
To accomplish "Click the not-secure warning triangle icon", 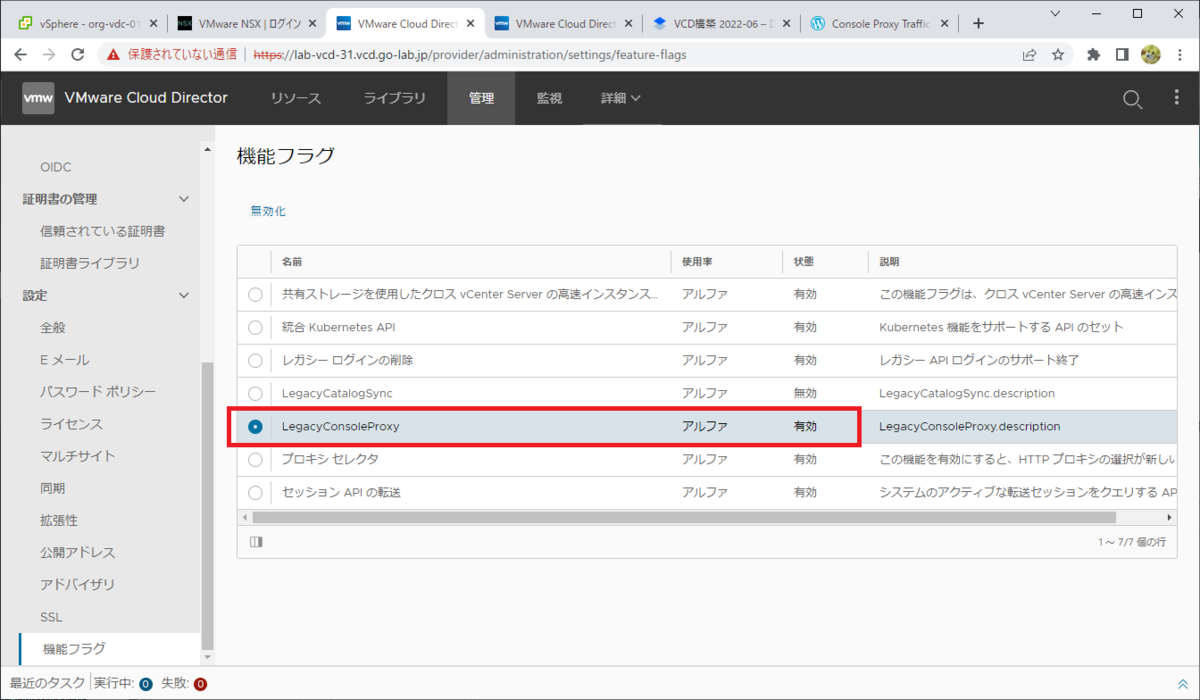I will coord(113,55).
